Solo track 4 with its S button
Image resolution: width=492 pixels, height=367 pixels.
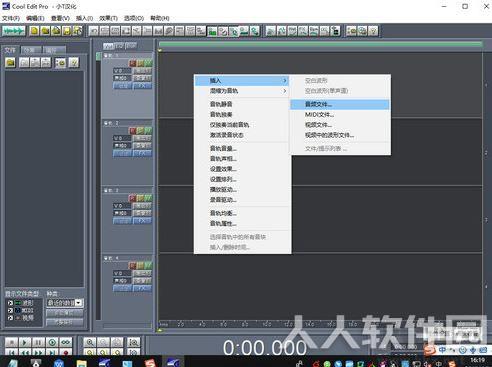pyautogui.click(x=140, y=265)
